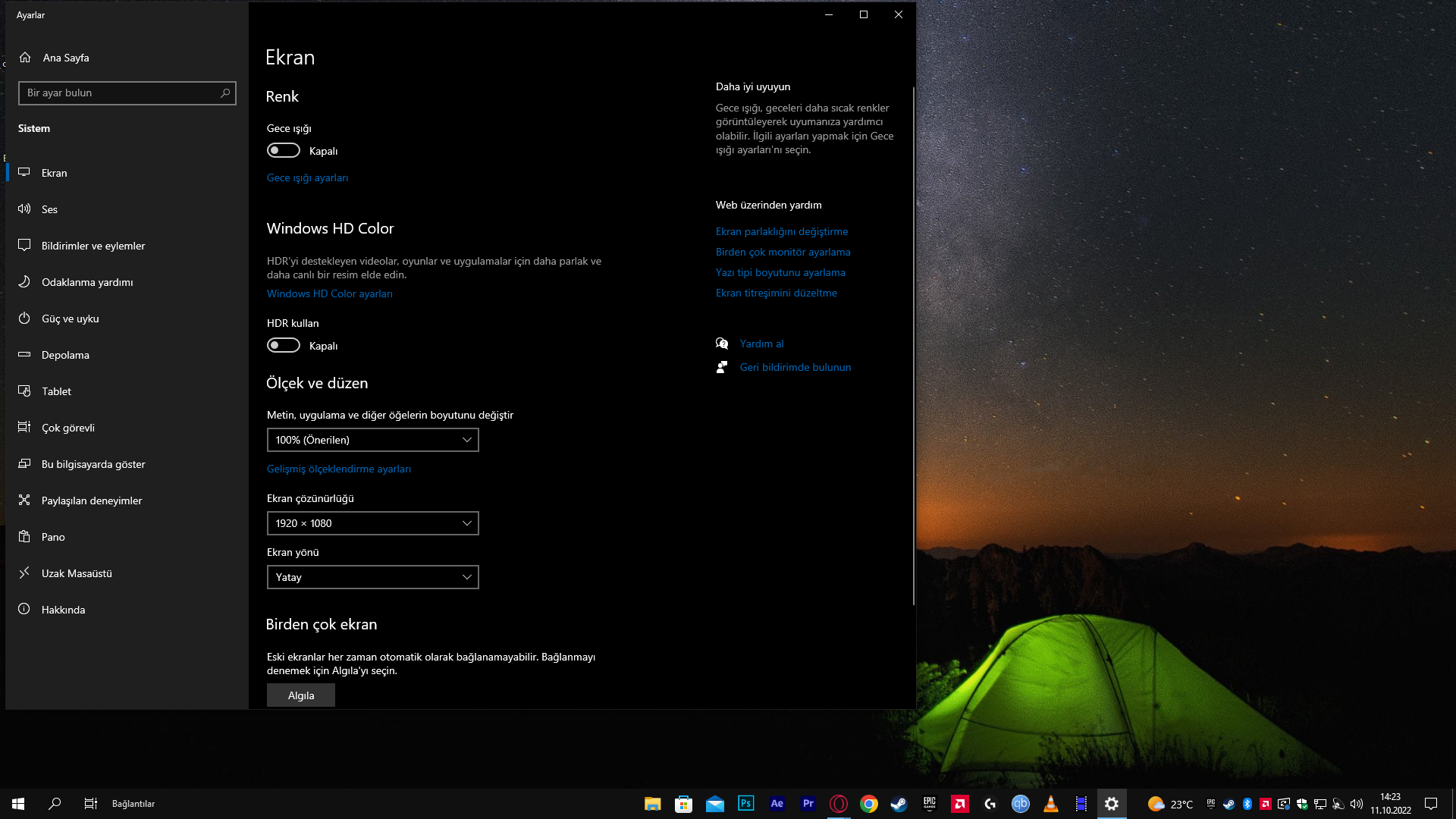Open Epic Games Launcher from taskbar
The image size is (1456, 819).
930,804
